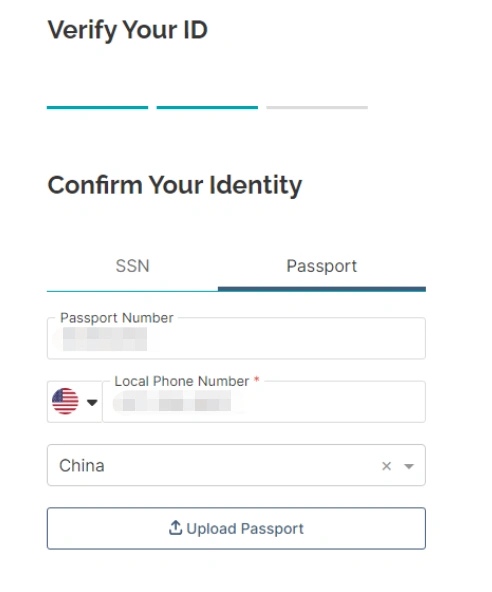492x592 pixels.
Task: Click the Local Phone Number label
Action: (182, 381)
